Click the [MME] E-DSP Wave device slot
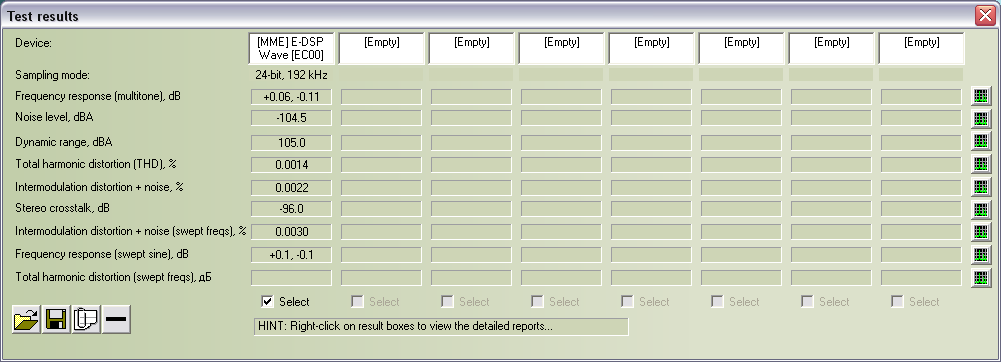 tap(291, 49)
